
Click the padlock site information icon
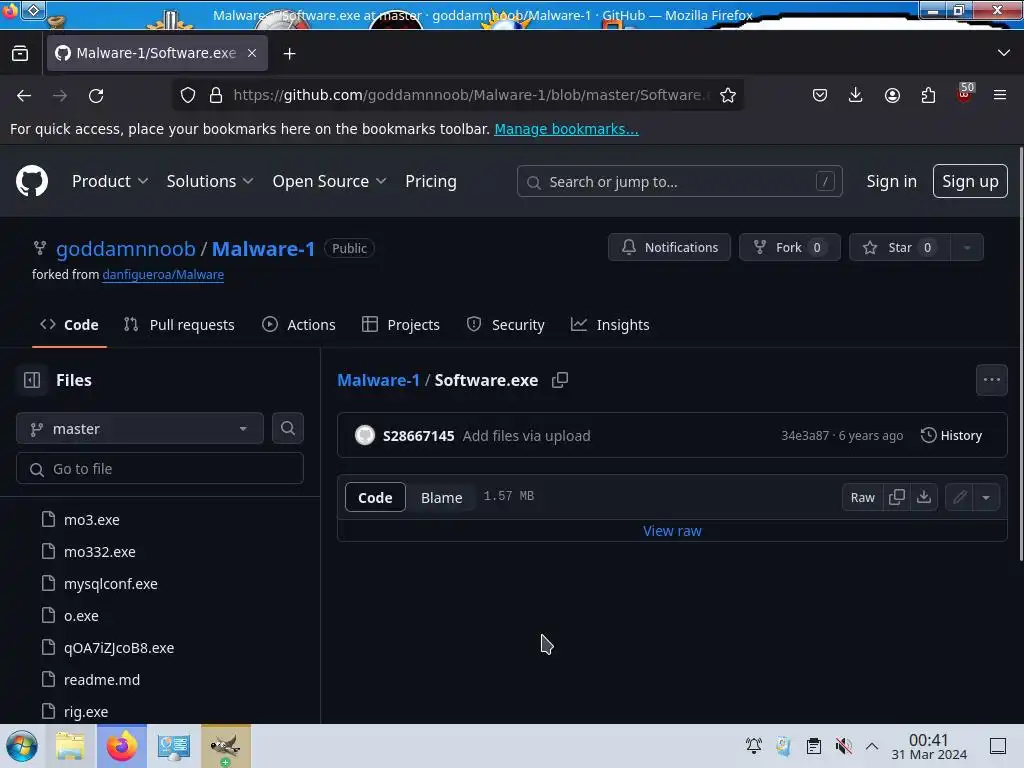pos(216,95)
